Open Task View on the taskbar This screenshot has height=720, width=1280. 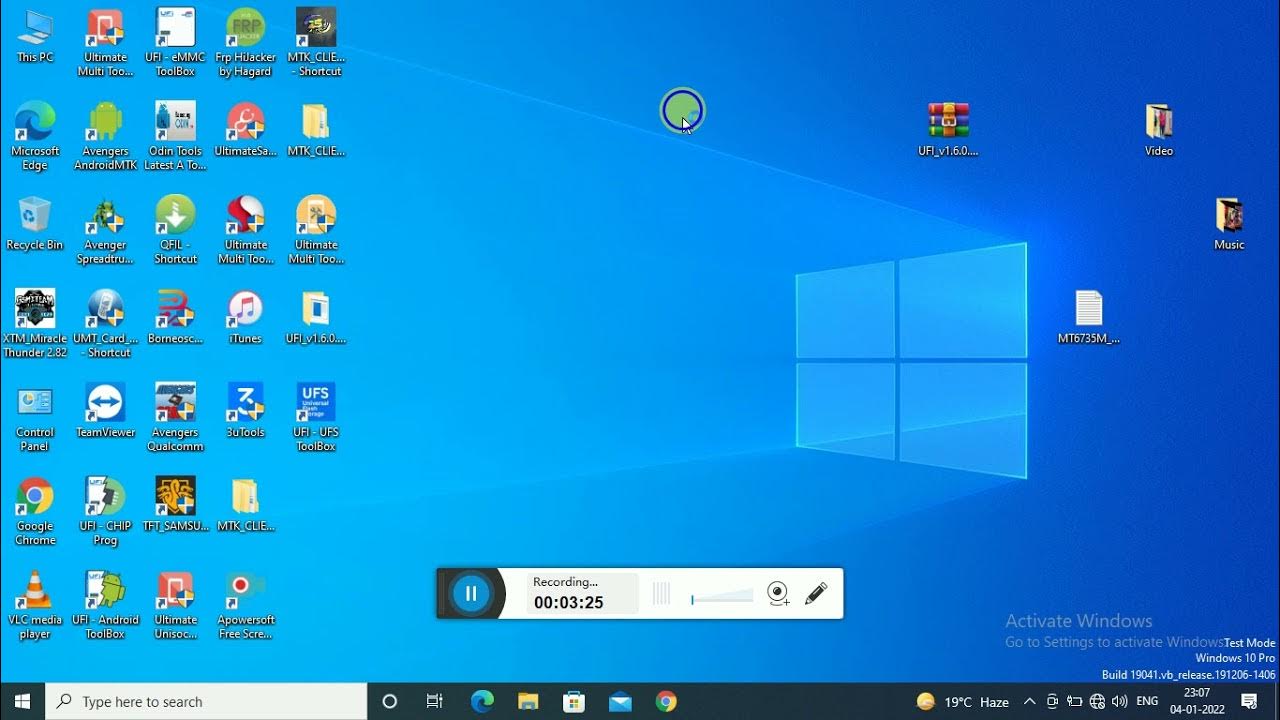coord(435,701)
